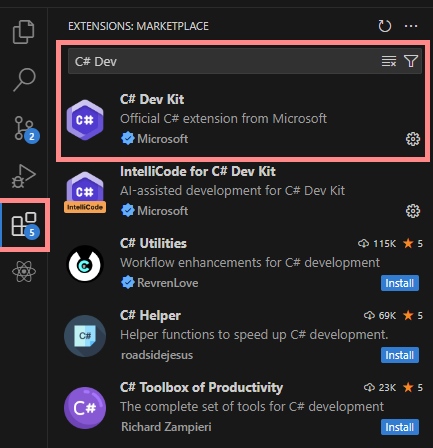Image resolution: width=433 pixels, height=448 pixels.
Task: Click the C# Dev Kit hexagon logo
Action: tap(85, 120)
